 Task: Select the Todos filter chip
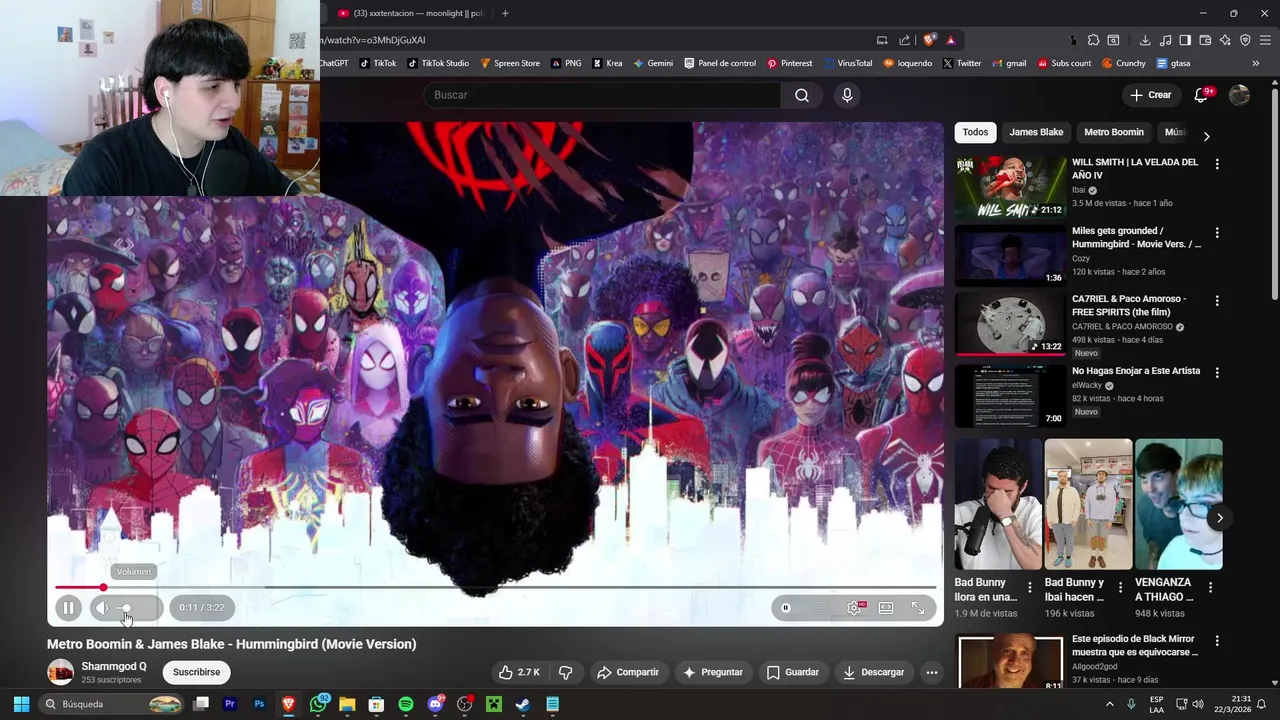coord(975,132)
